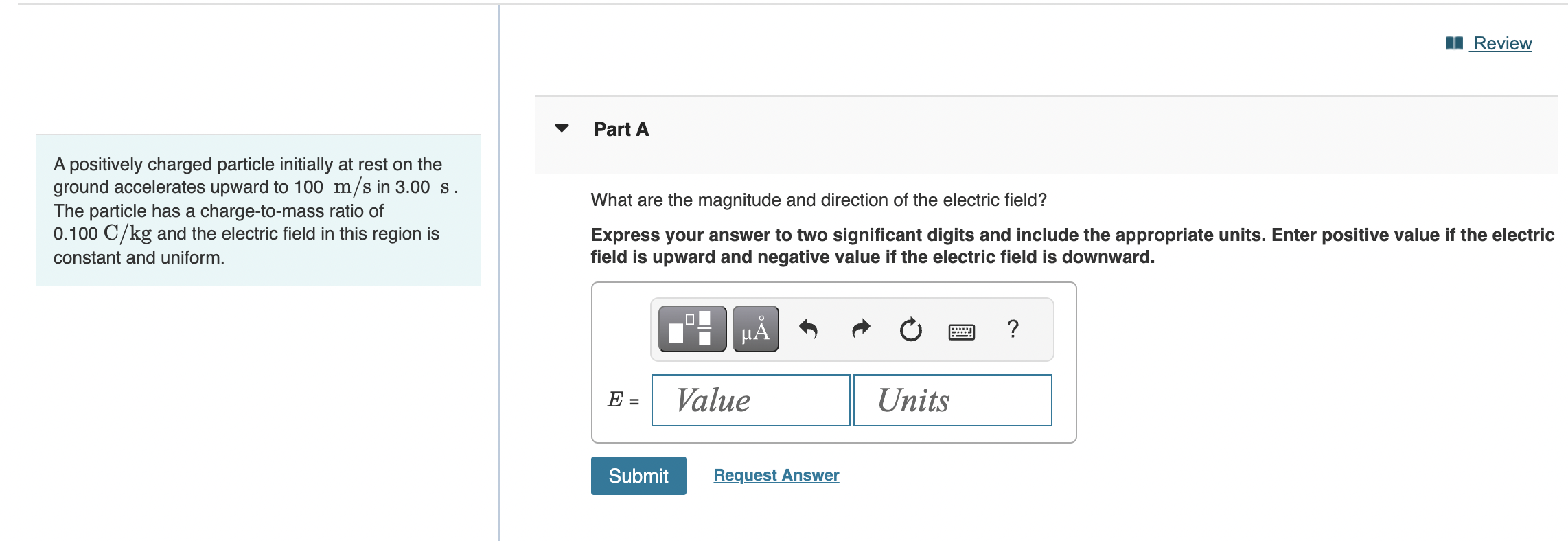Viewport: 1568px width, 541px height.
Task: Click the Part A disclosure triangle
Action: [561, 129]
